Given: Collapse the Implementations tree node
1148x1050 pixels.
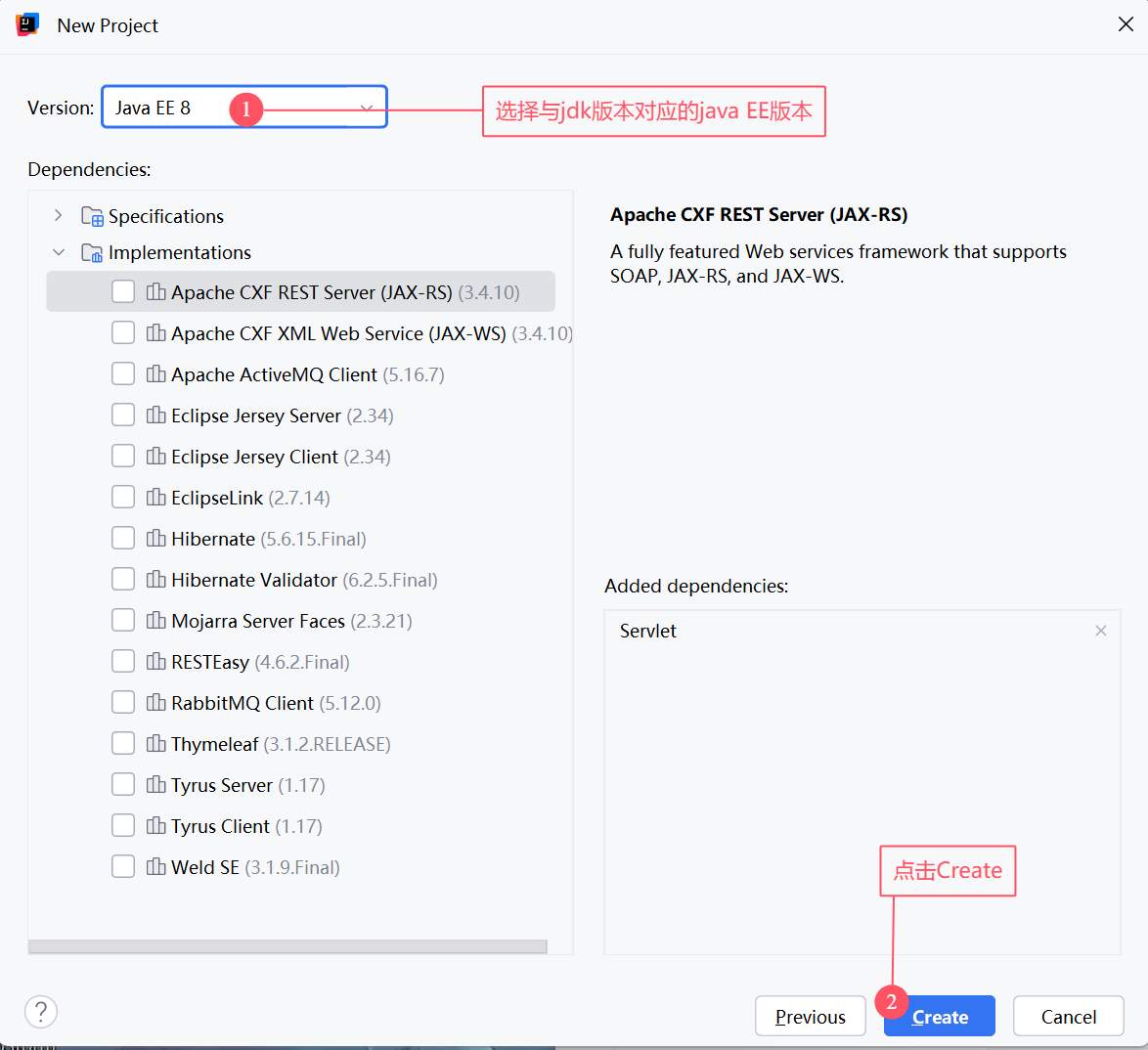Looking at the screenshot, I should click(x=59, y=252).
